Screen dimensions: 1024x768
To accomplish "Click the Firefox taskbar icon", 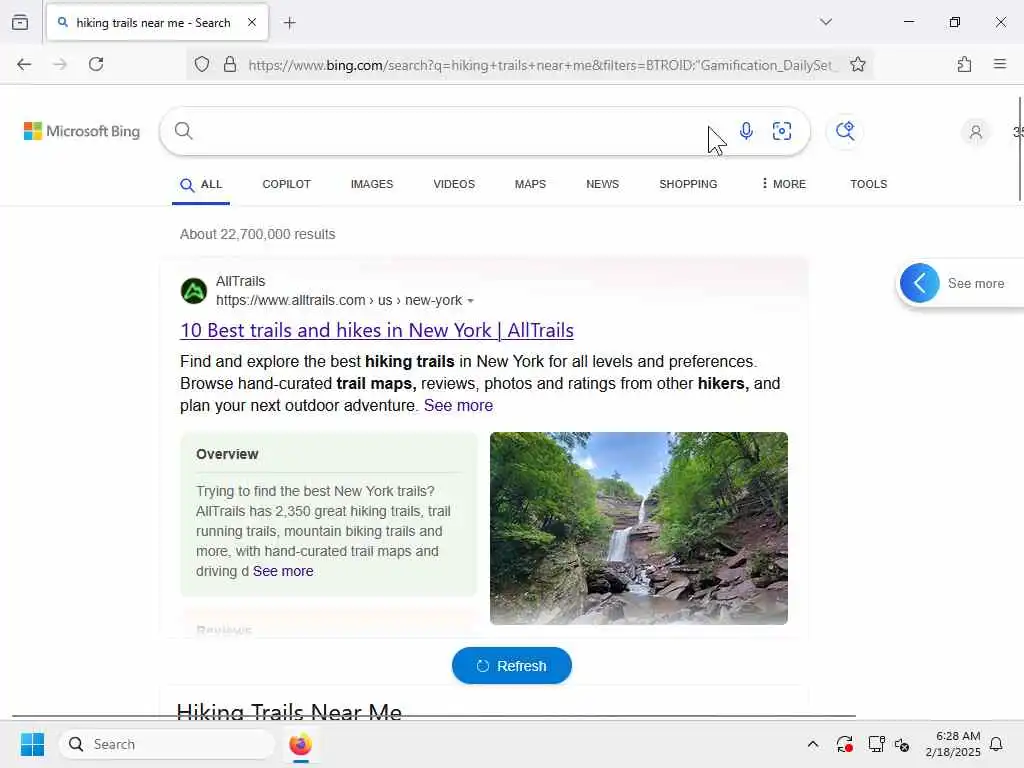I will click(300, 744).
